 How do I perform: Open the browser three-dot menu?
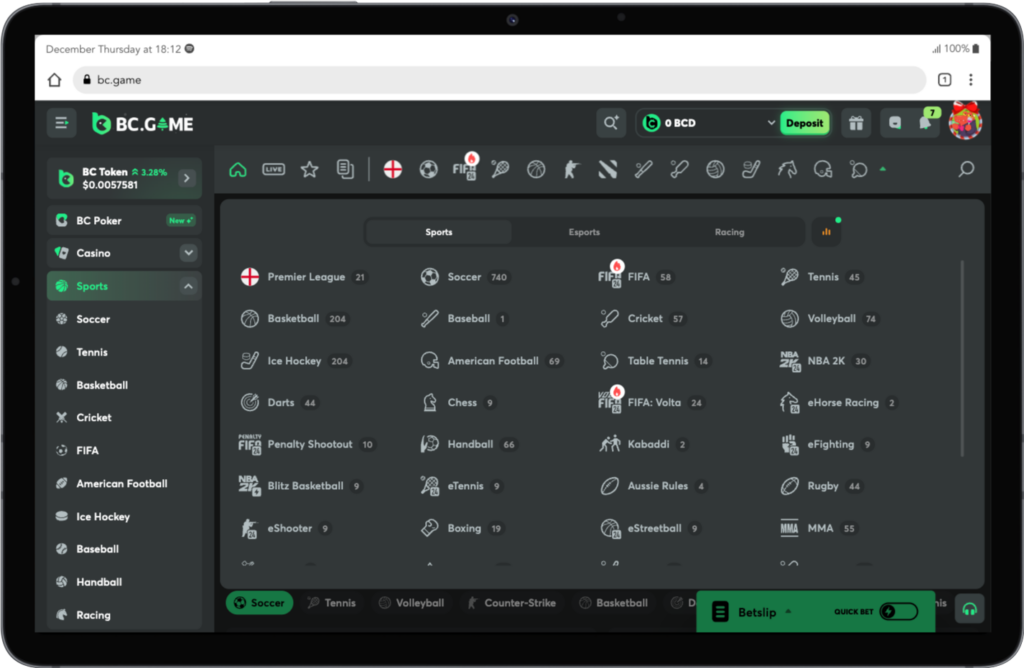971,80
